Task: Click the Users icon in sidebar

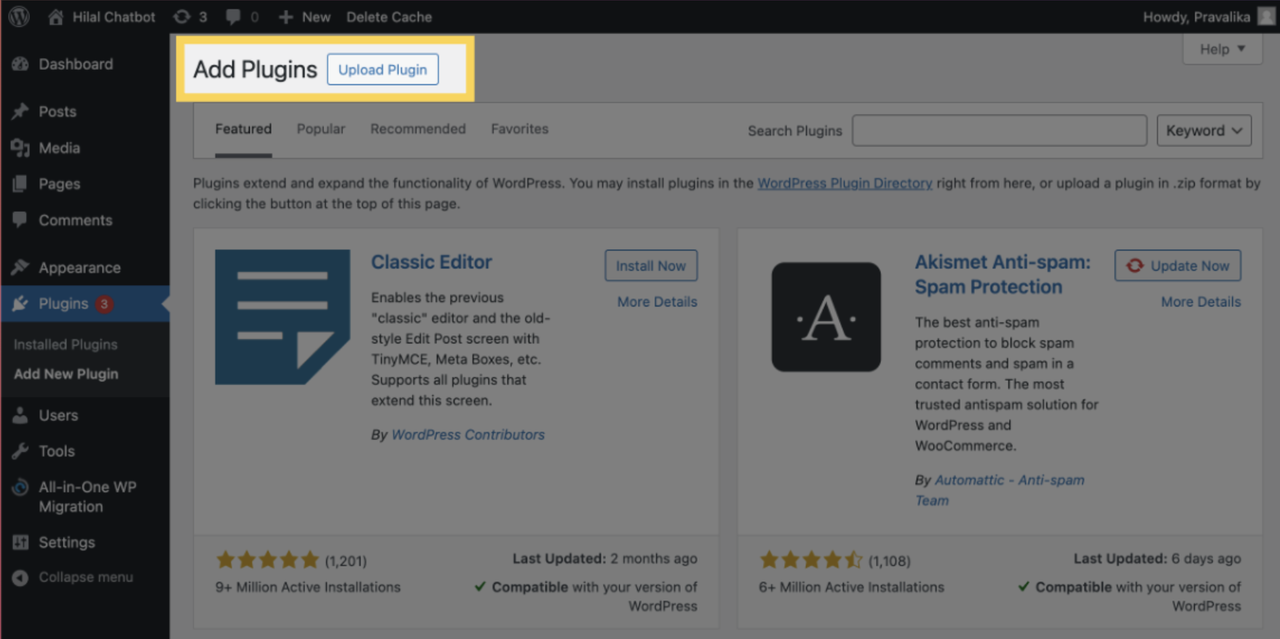Action: (x=20, y=415)
